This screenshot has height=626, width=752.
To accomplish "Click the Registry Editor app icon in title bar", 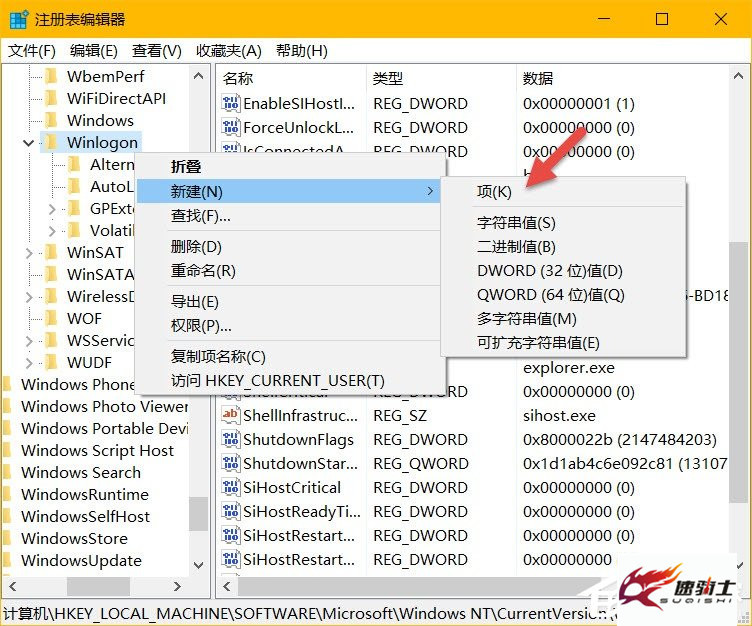I will [x=18, y=19].
